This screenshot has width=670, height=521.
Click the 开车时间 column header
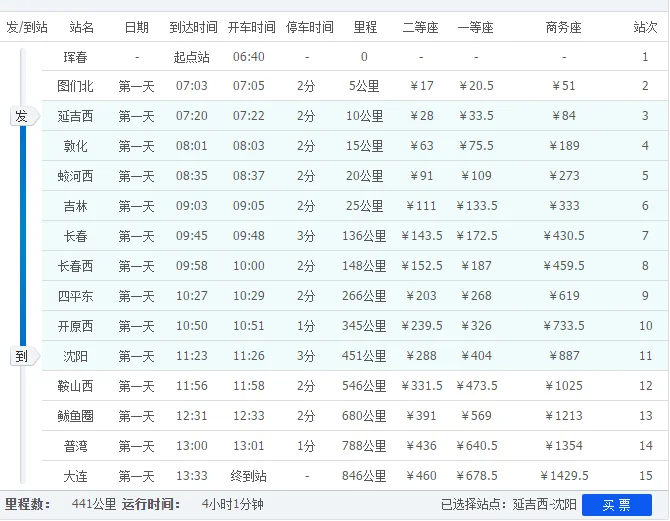(x=251, y=27)
